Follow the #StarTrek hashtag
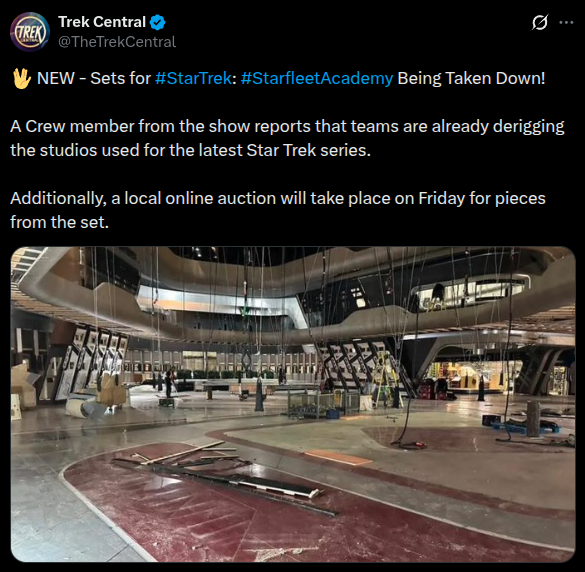Screen dimensions: 585x572 coord(193,78)
